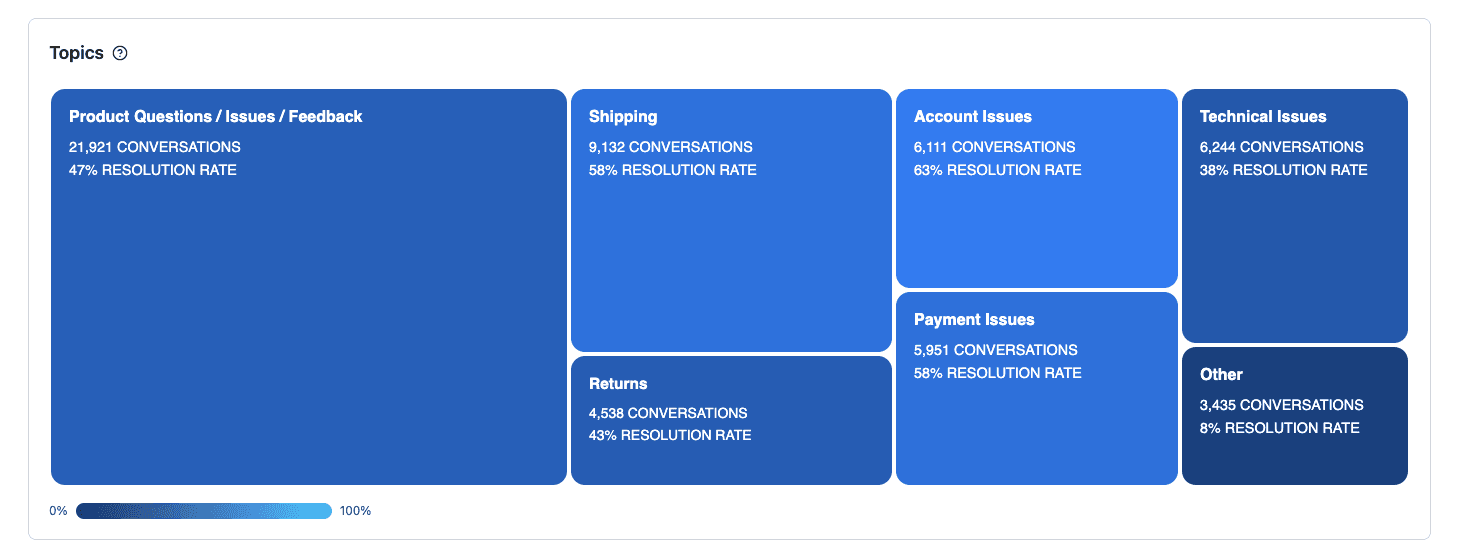Click the 21,921 conversations count

(154, 147)
